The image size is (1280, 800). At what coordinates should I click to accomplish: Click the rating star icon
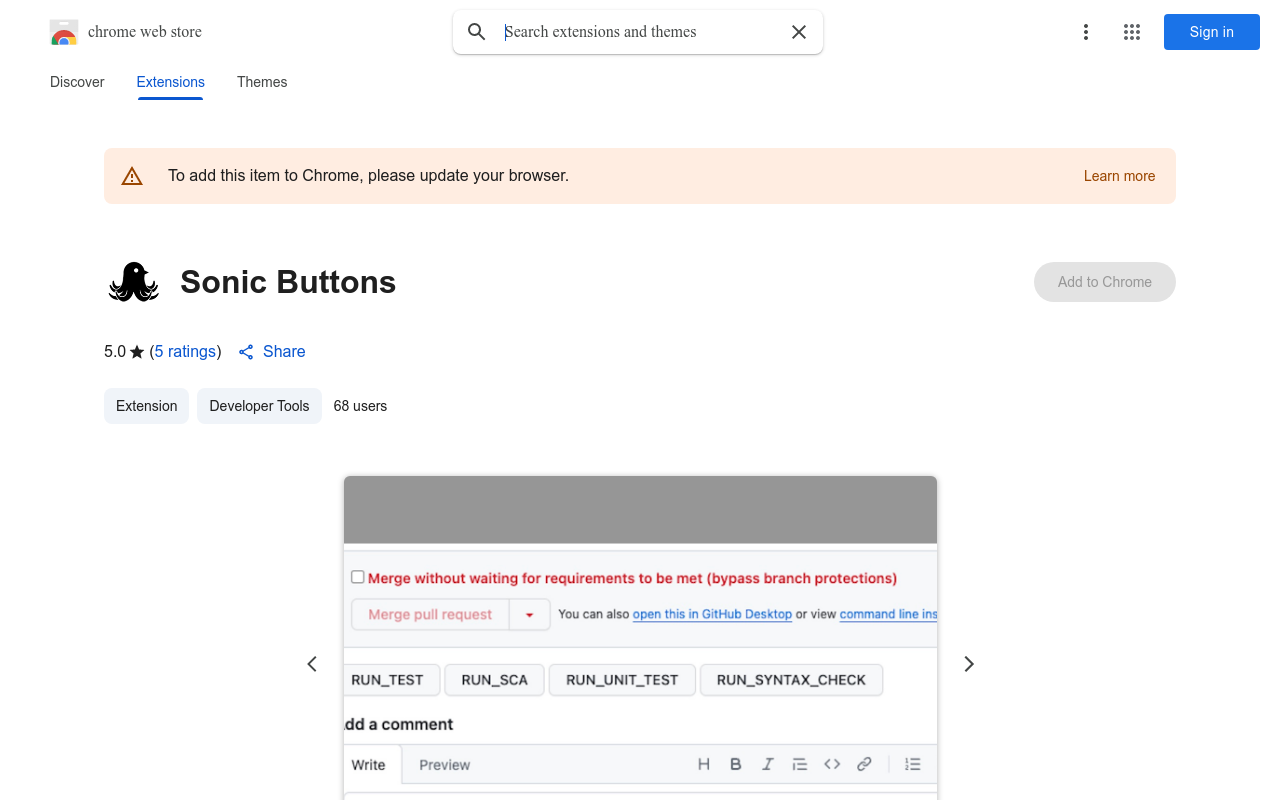click(x=138, y=352)
